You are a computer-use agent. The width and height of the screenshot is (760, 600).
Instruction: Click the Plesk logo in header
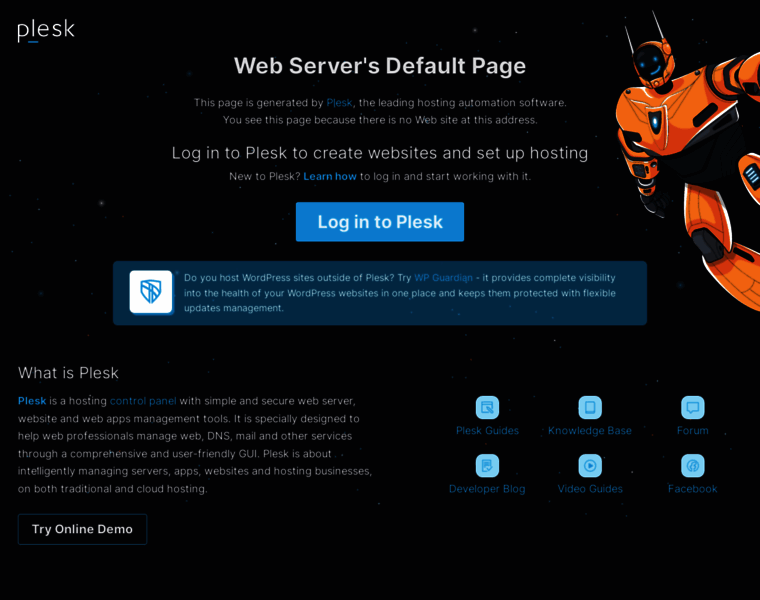click(x=46, y=30)
